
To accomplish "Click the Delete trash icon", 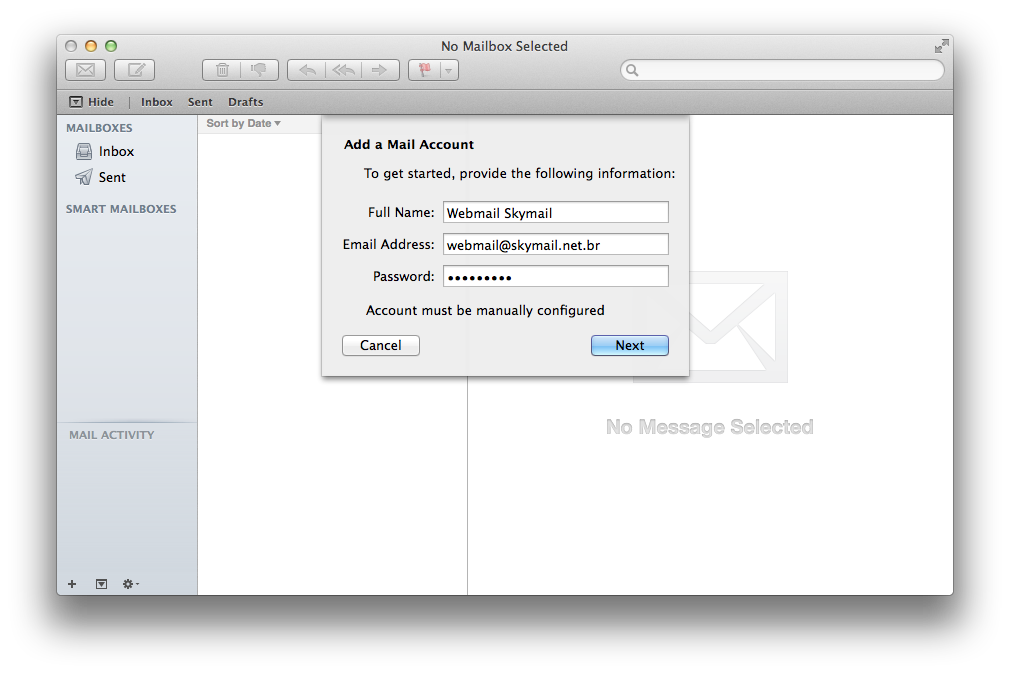I will pyautogui.click(x=222, y=70).
